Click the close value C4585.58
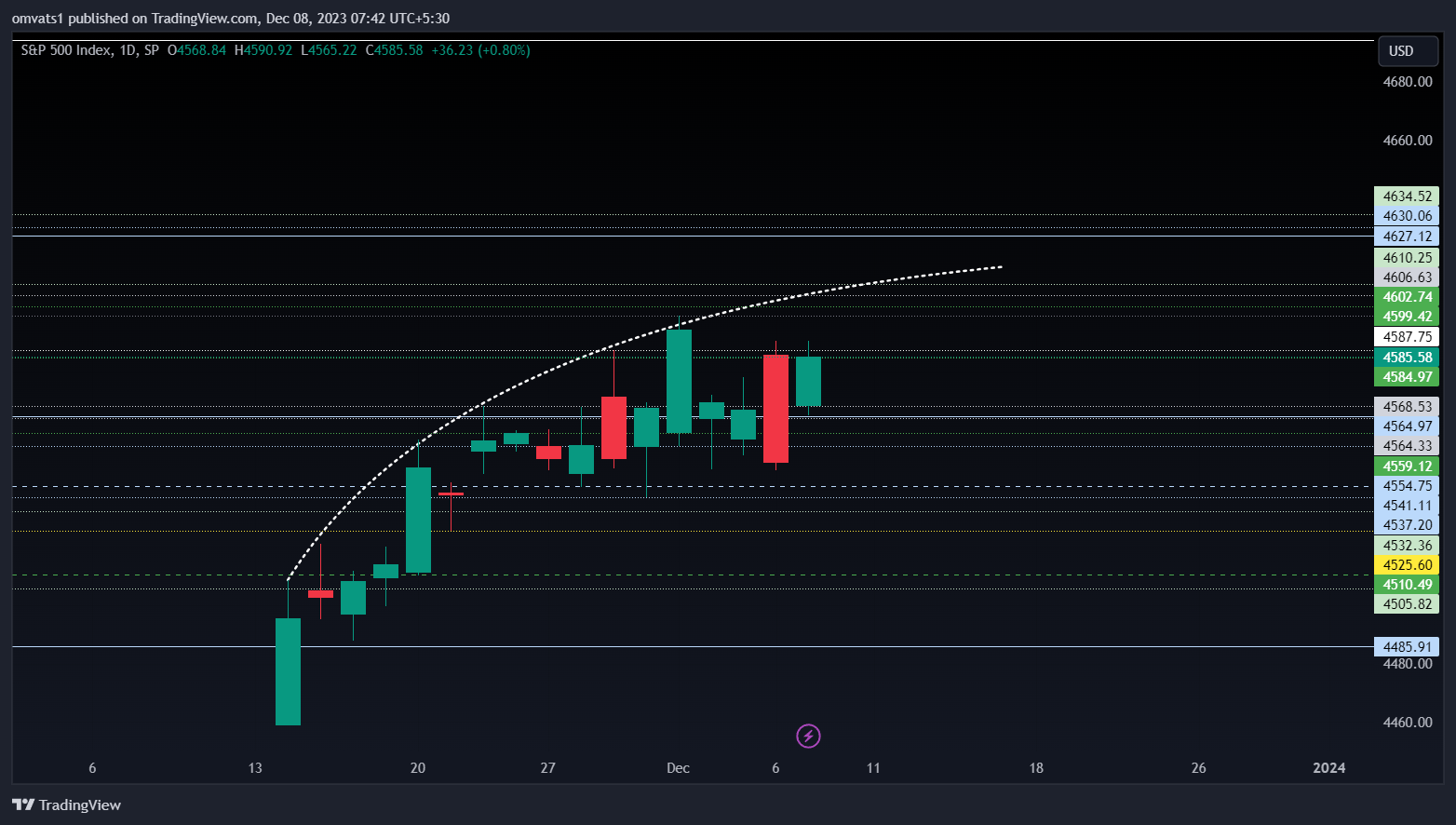Screen dimensions: 1456x825 click(394, 50)
